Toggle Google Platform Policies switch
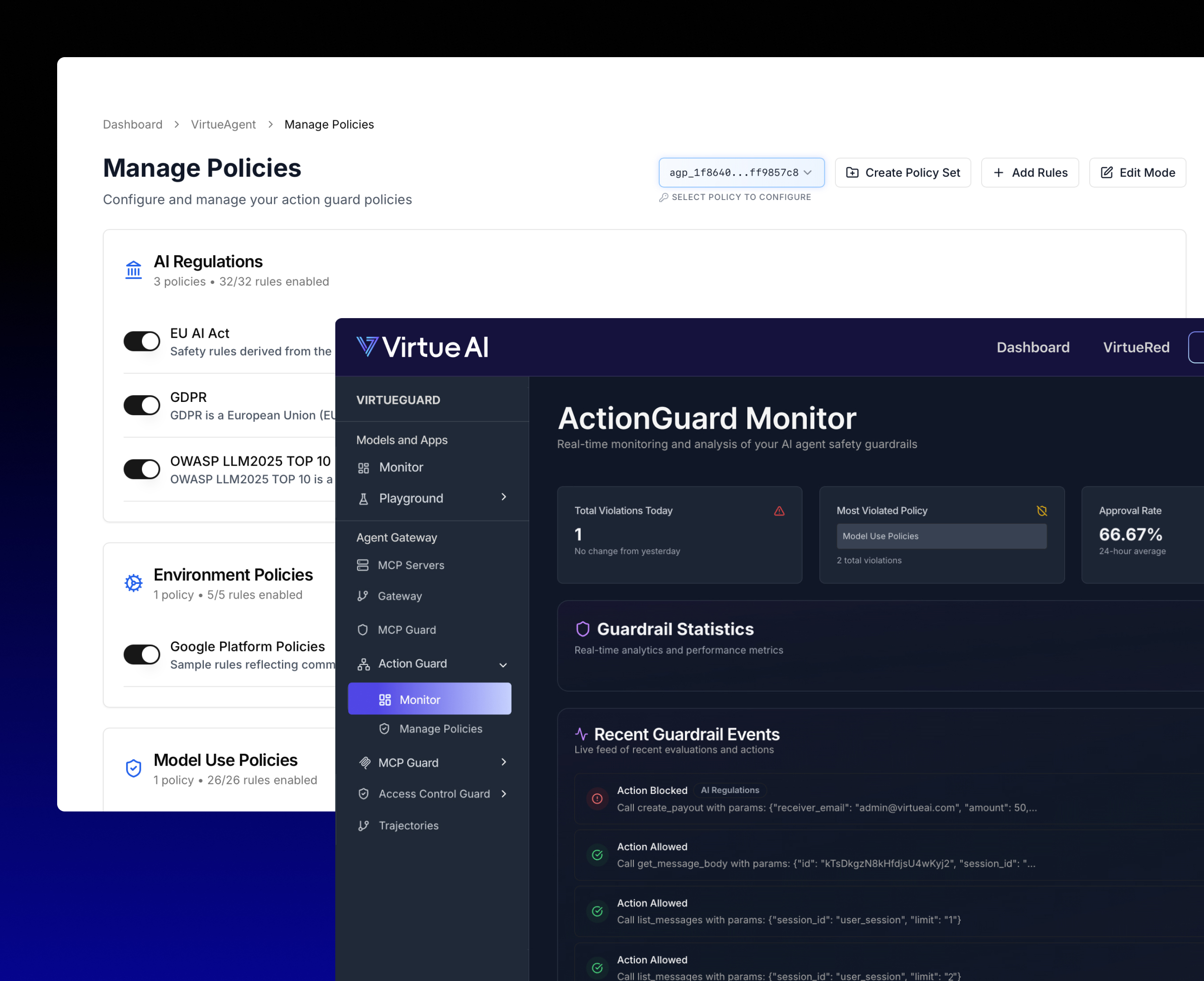1204x981 pixels. tap(142, 654)
